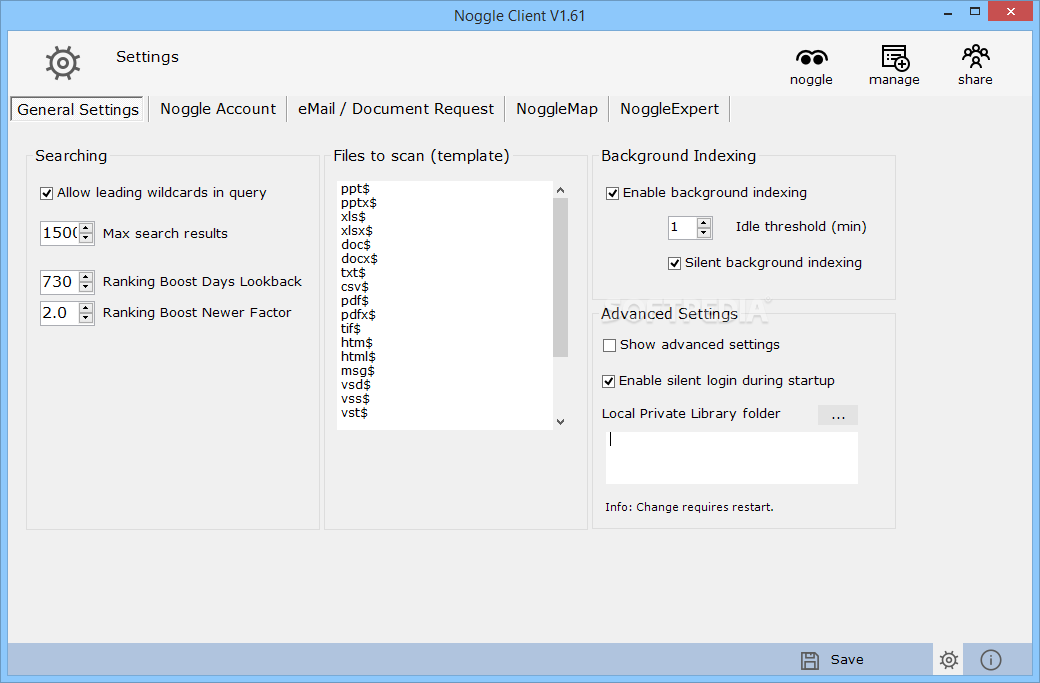1040x683 pixels.
Task: Open the NoggleMap tab
Action: tap(556, 109)
